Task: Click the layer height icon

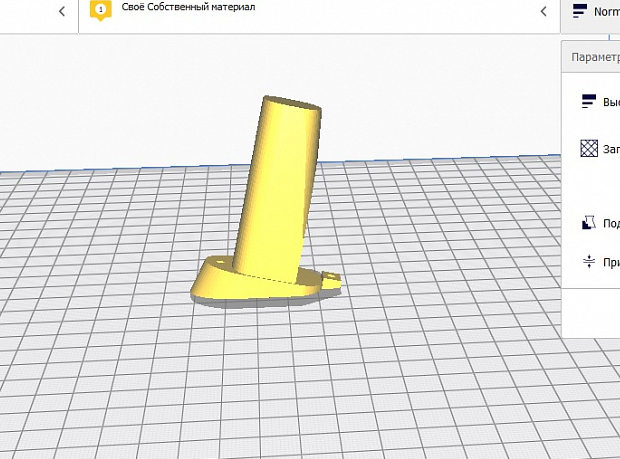Action: coord(589,101)
